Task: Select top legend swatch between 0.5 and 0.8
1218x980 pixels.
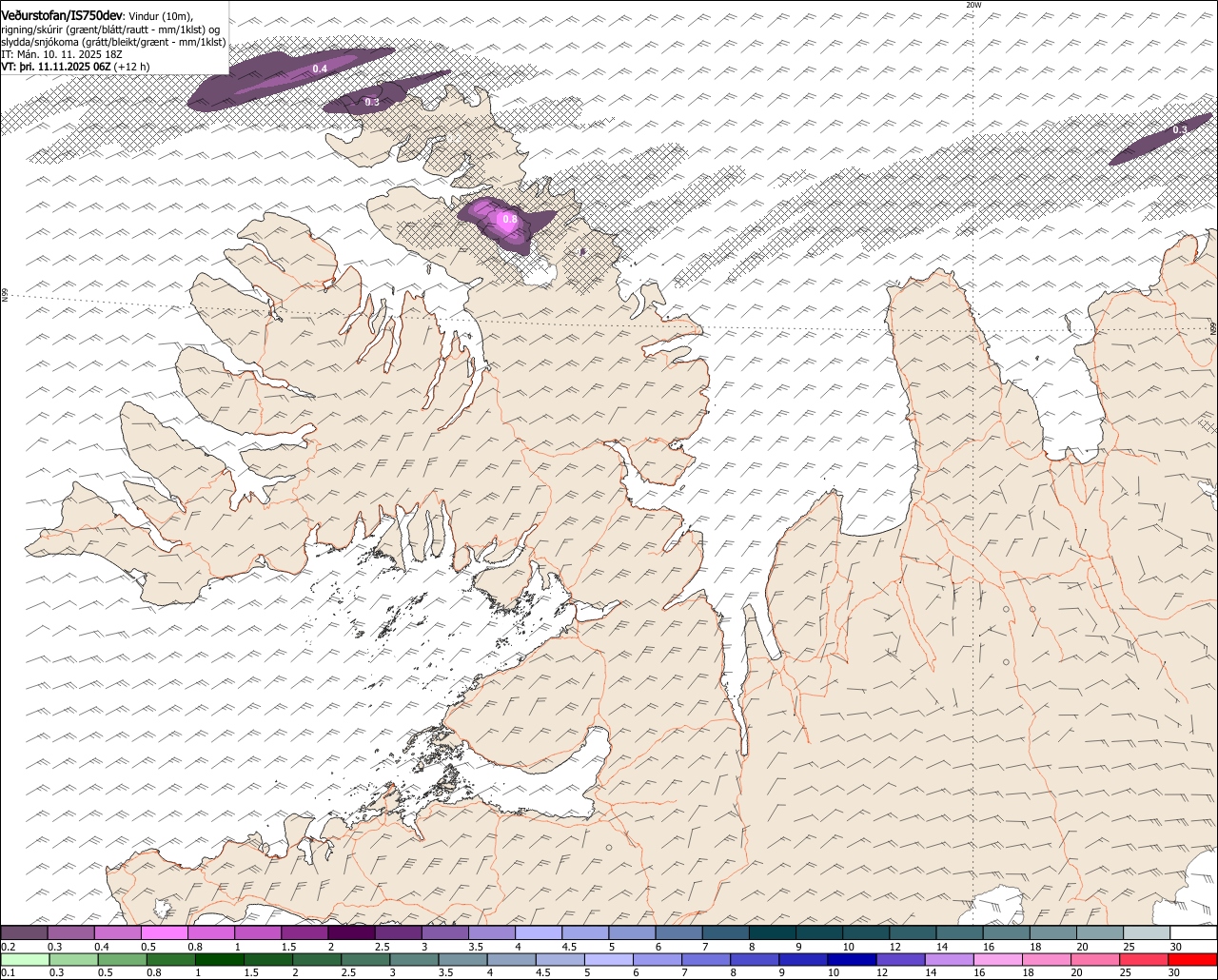Action: click(x=164, y=933)
